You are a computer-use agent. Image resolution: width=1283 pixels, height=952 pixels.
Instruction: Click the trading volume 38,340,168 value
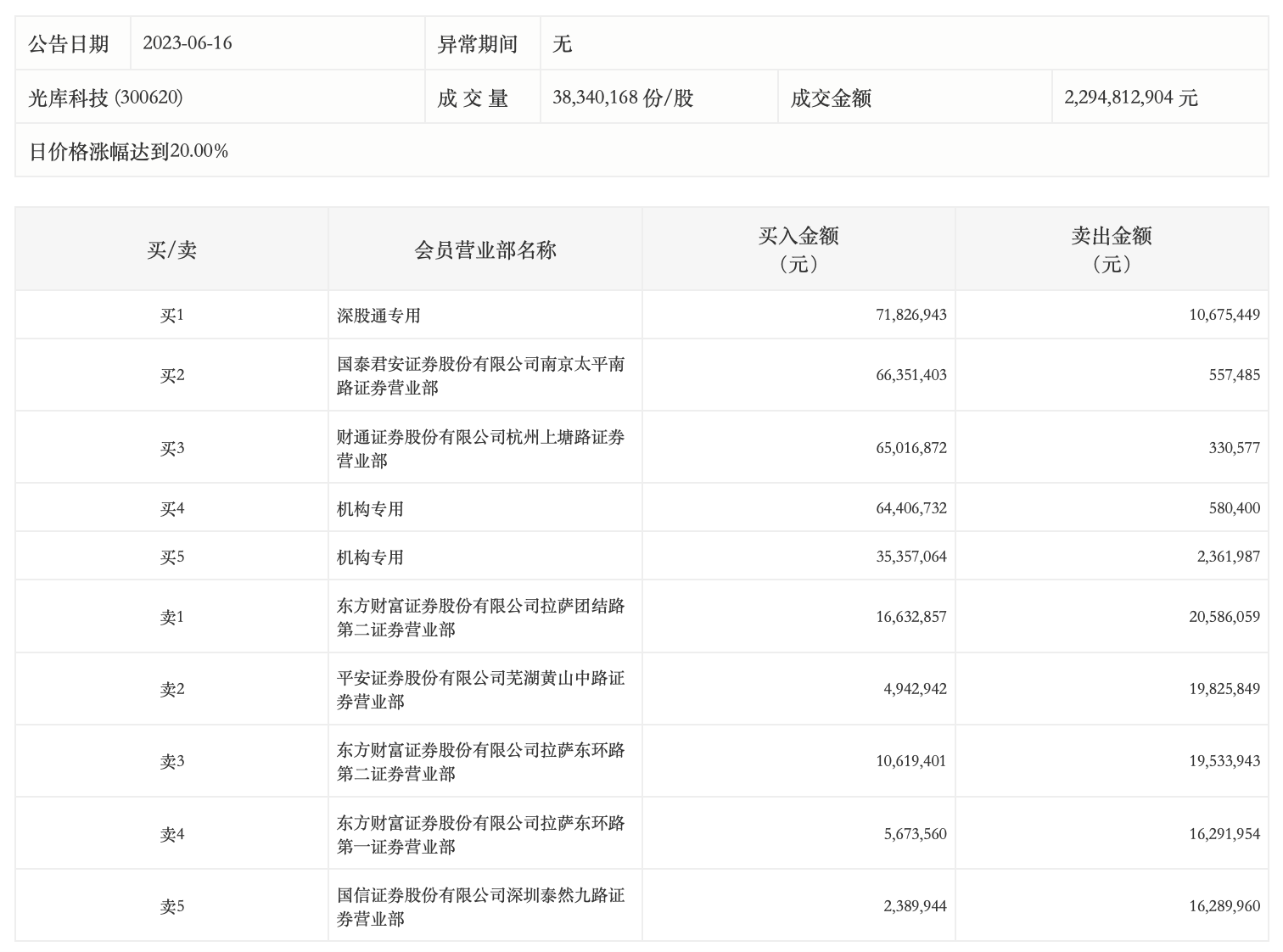coord(623,98)
